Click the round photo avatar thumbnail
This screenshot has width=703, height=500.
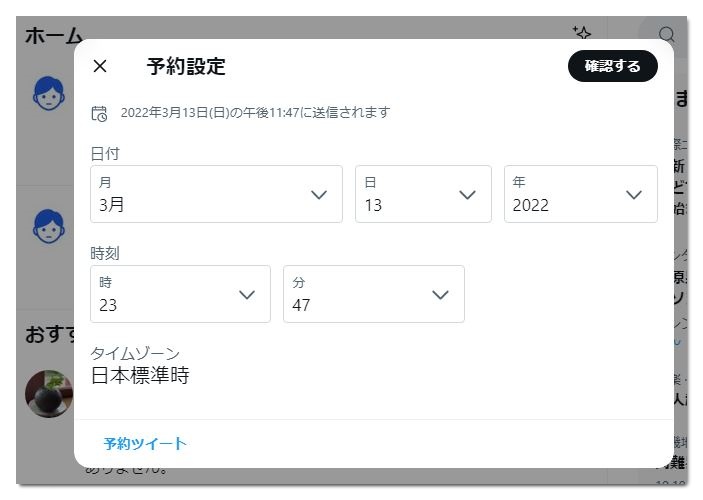49,394
